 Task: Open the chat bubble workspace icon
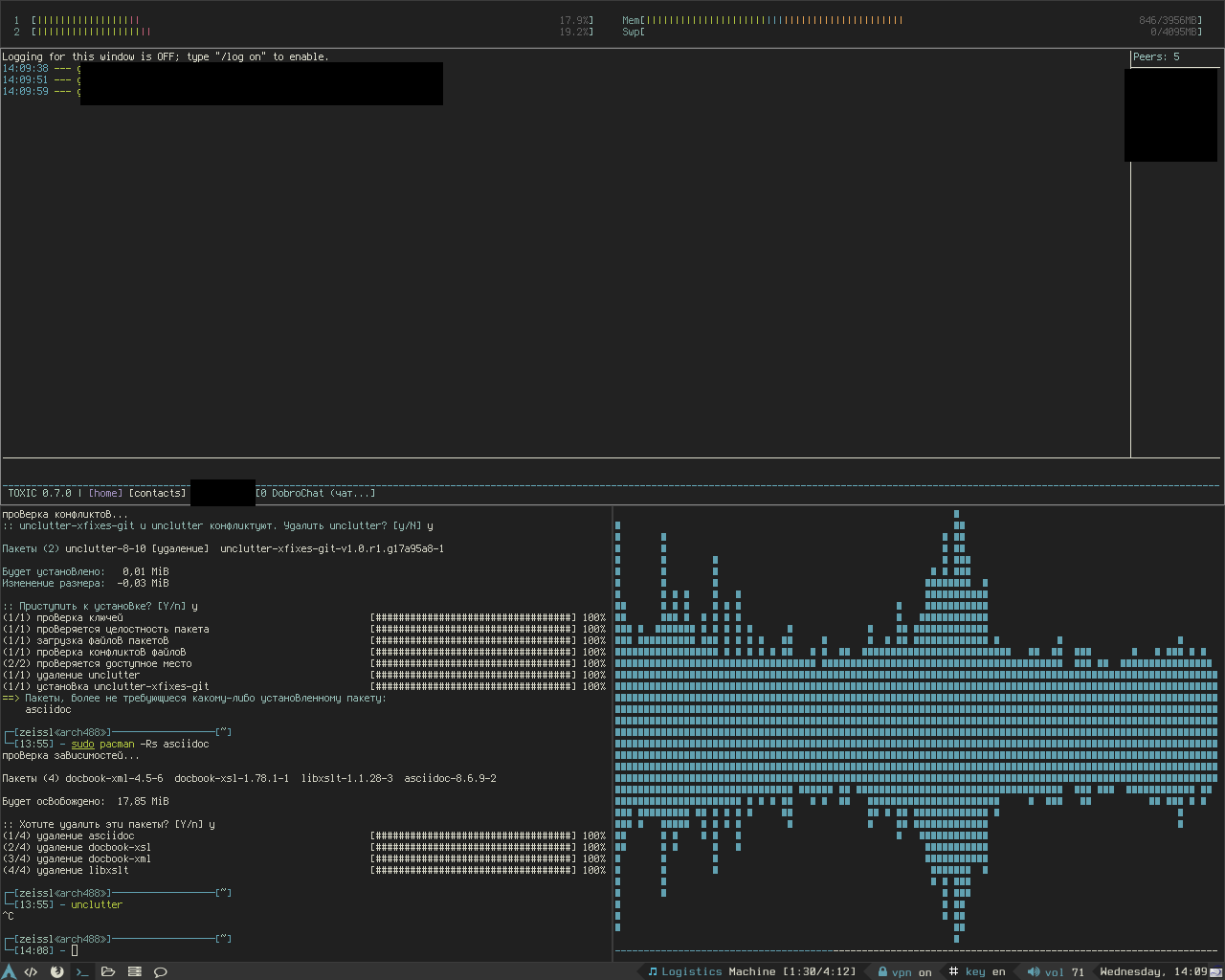[161, 971]
